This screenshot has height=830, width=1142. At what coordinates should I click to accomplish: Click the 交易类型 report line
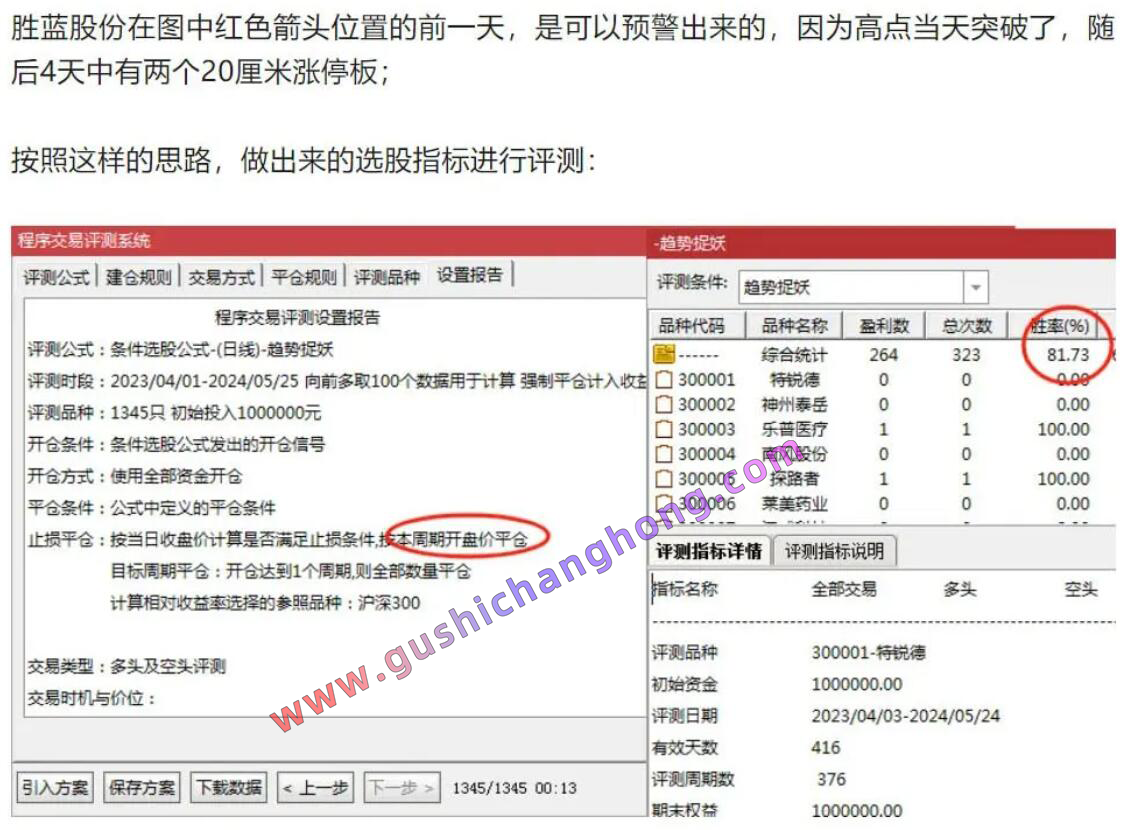point(127,666)
